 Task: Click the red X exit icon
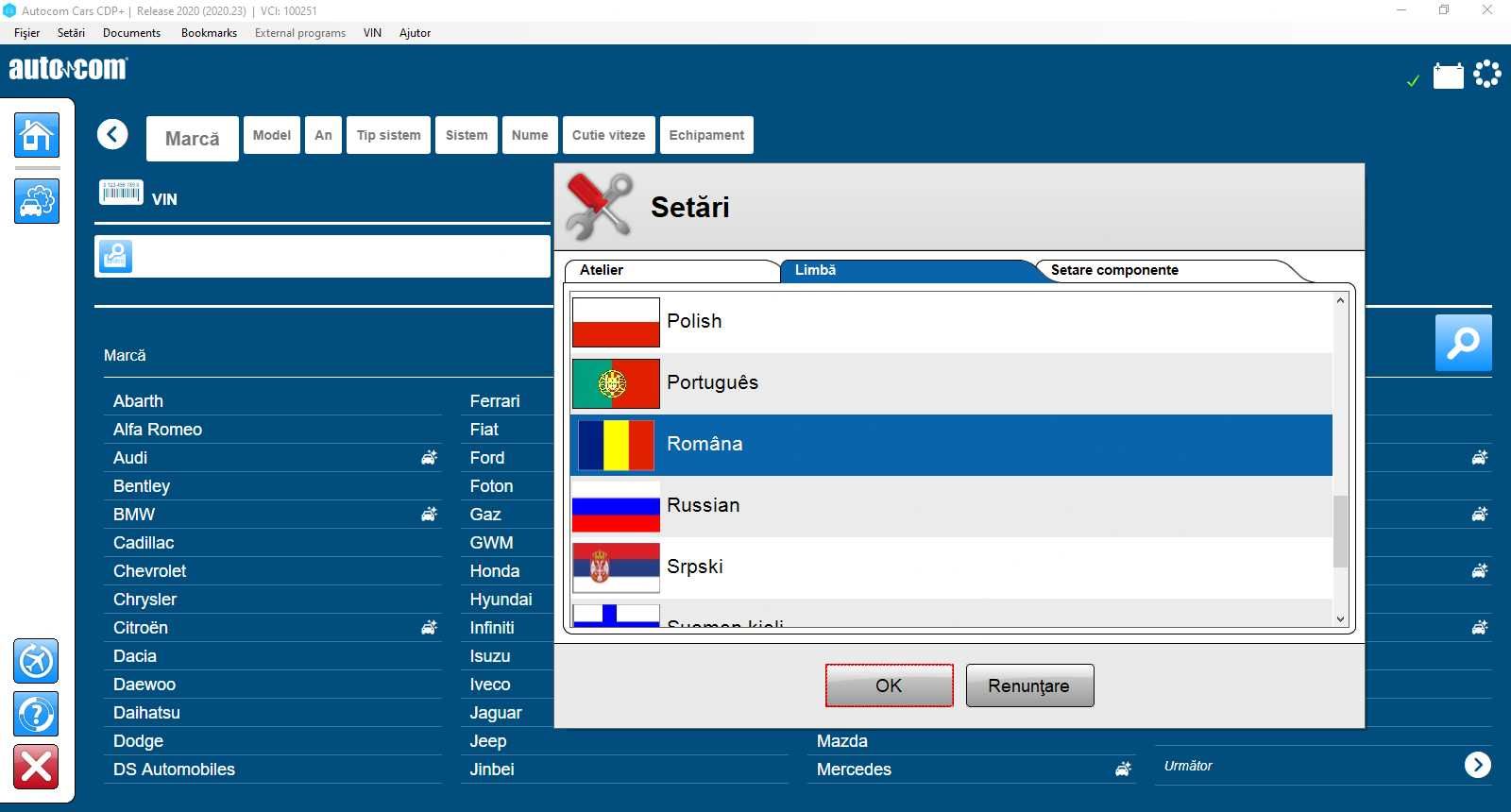pyautogui.click(x=36, y=767)
